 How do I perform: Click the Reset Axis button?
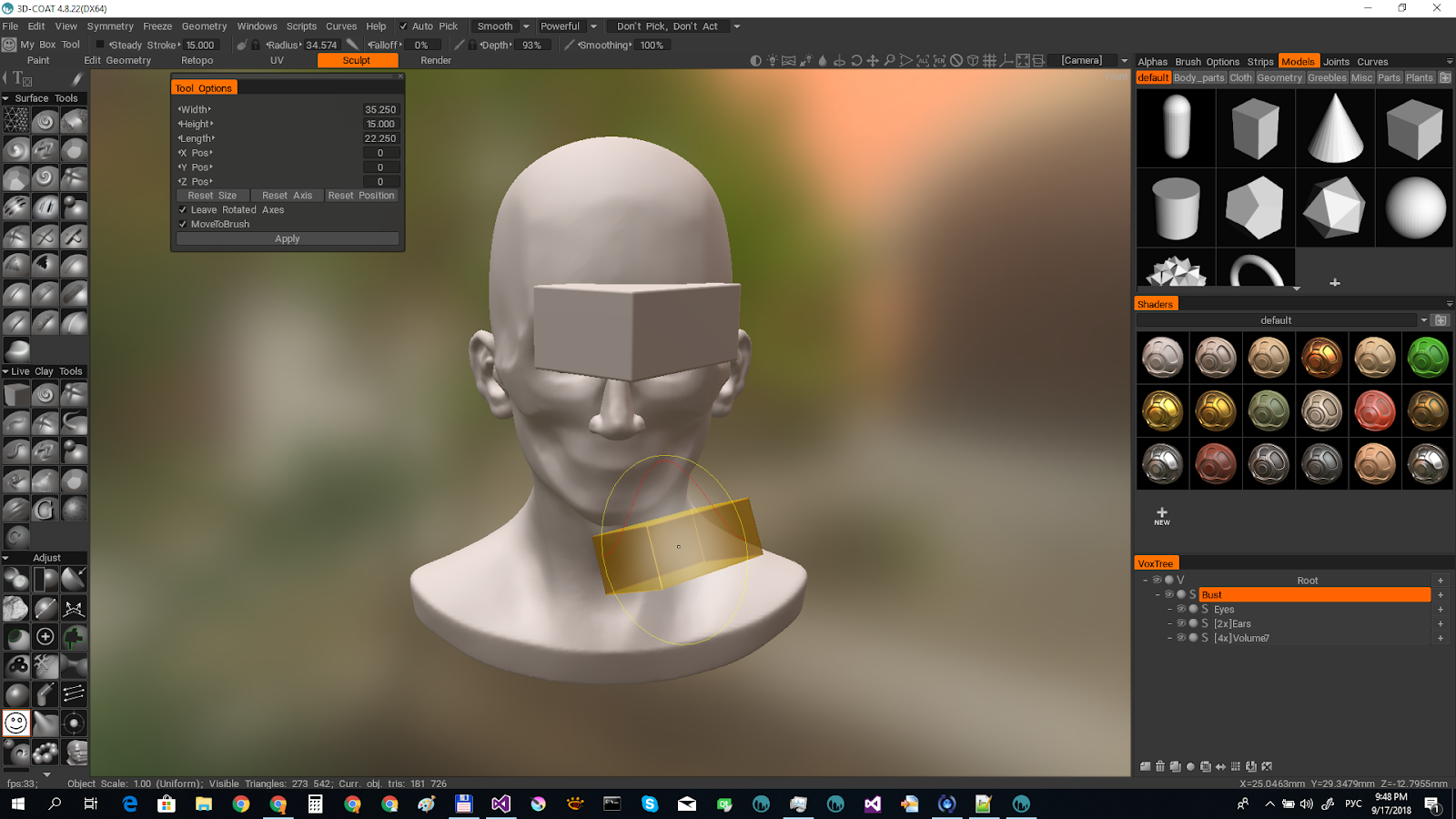(287, 196)
